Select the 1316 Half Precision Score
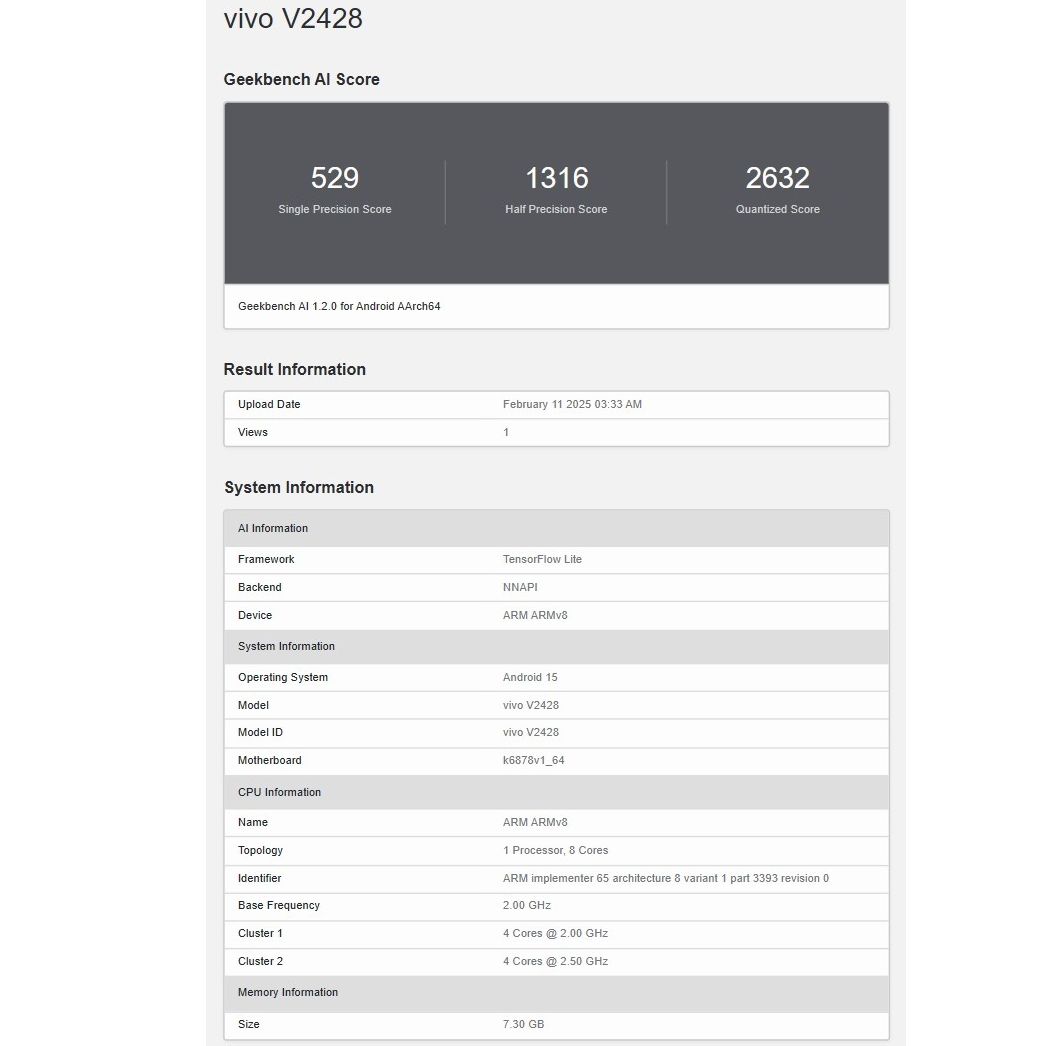Viewport: 1046px width, 1046px height. pos(556,178)
